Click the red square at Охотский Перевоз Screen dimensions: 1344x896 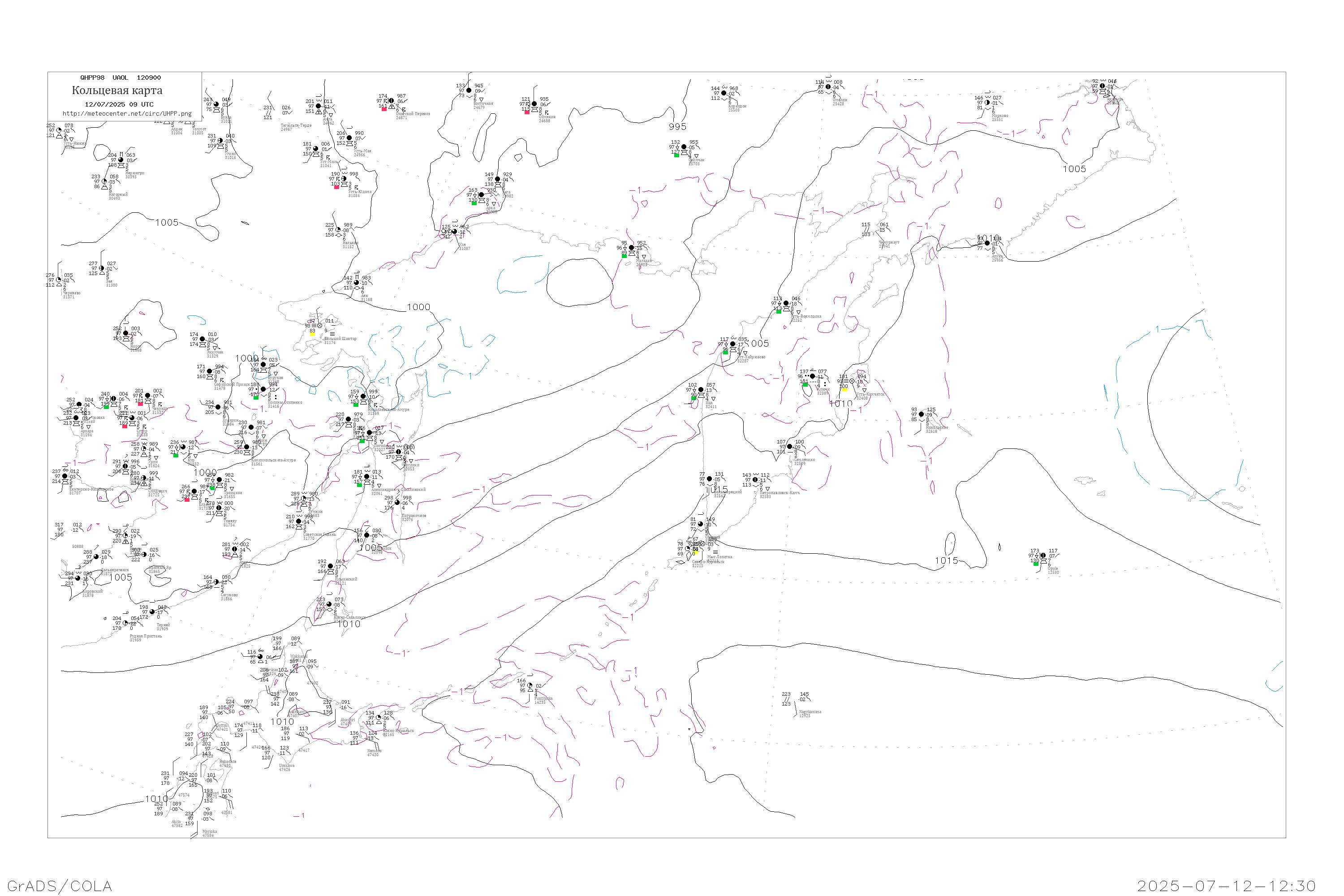384,108
